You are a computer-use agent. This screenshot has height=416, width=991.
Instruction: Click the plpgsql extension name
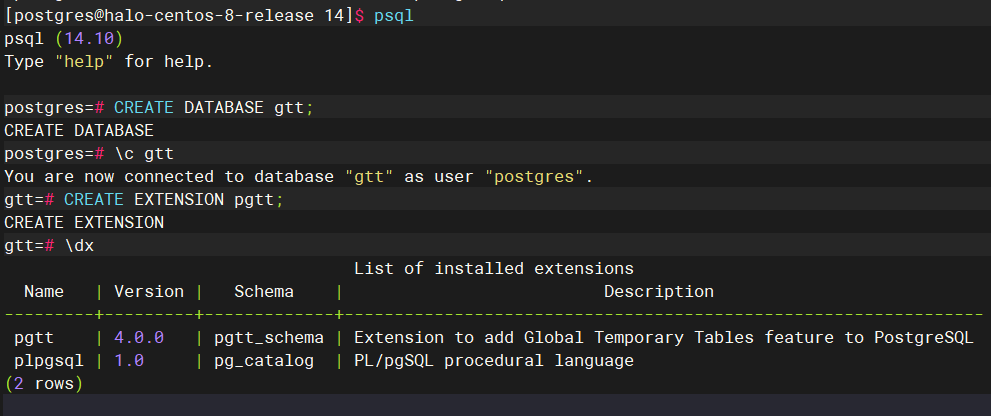pyautogui.click(x=49, y=360)
